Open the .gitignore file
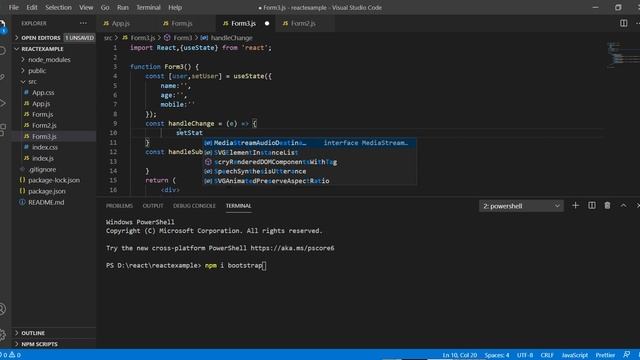Image resolution: width=640 pixels, height=360 pixels. pos(42,169)
